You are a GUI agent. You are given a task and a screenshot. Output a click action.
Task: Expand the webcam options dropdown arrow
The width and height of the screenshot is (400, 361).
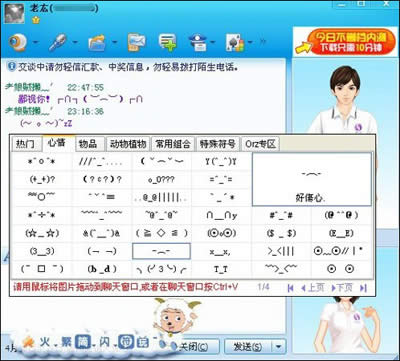35,43
